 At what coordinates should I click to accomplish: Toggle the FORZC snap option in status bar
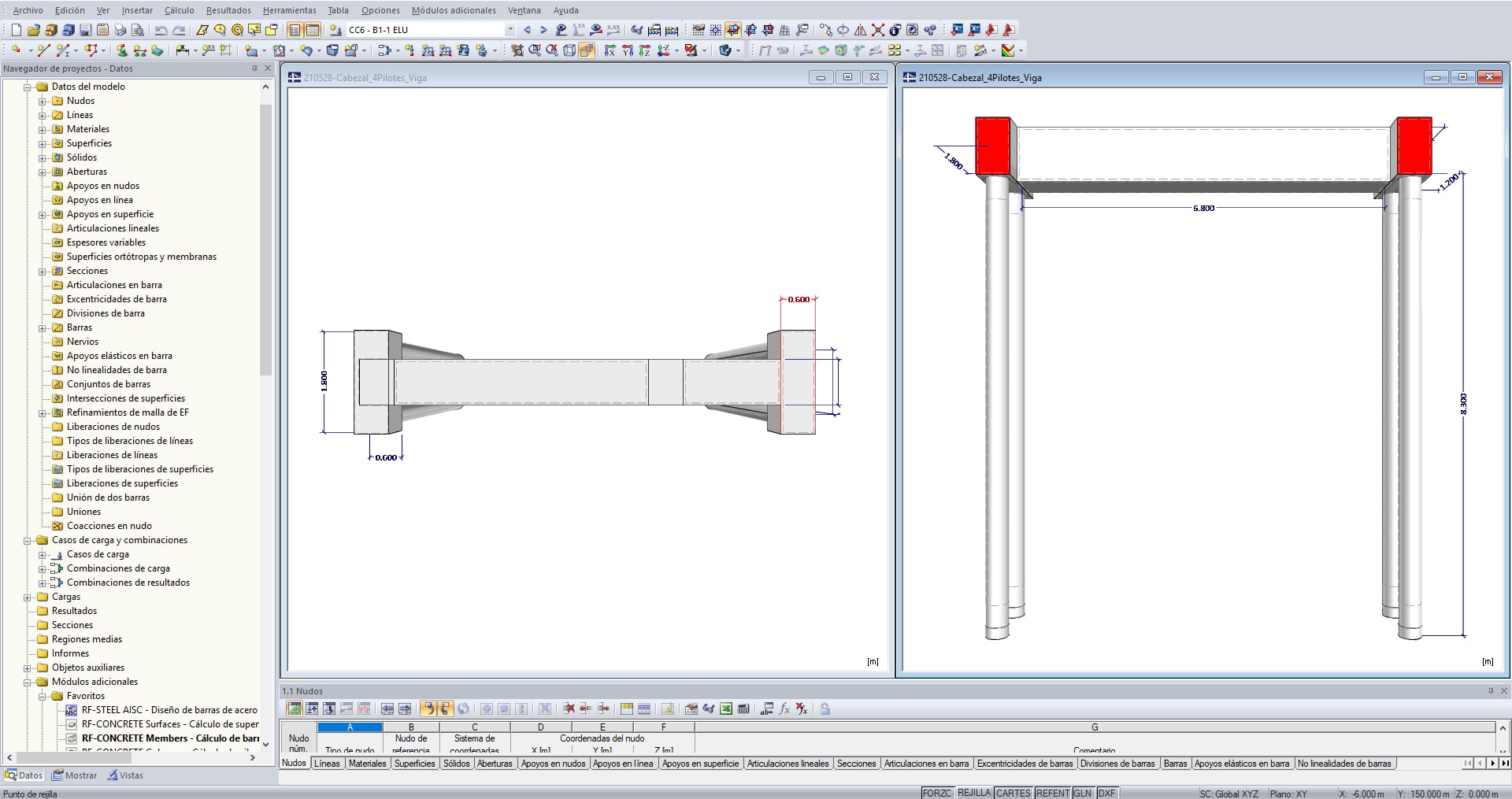[x=936, y=793]
